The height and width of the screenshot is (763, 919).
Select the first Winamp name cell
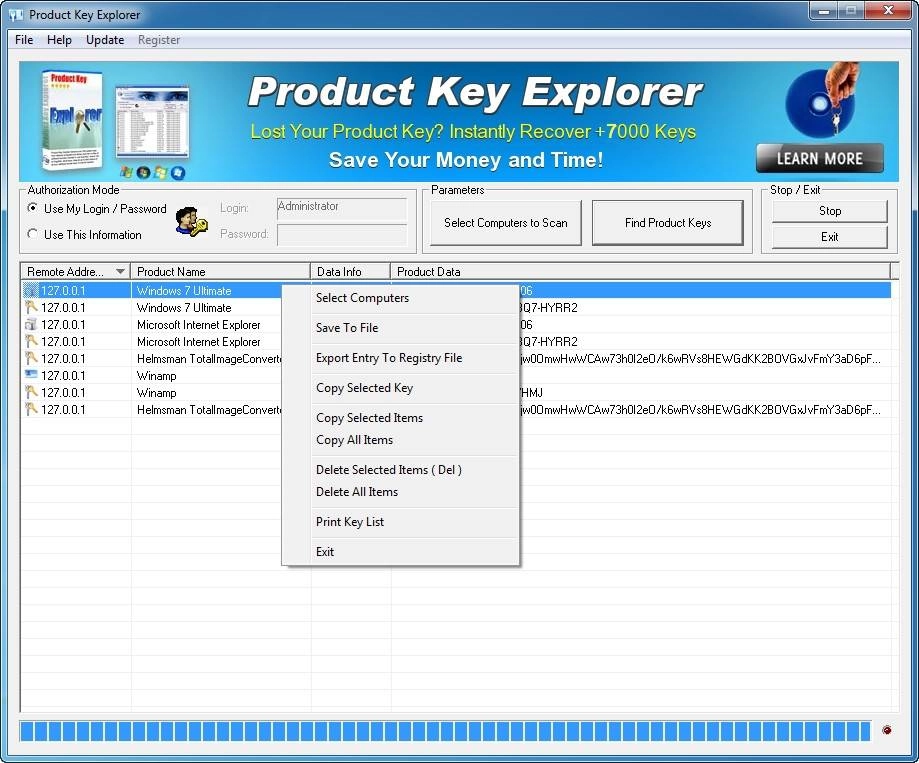(x=156, y=376)
